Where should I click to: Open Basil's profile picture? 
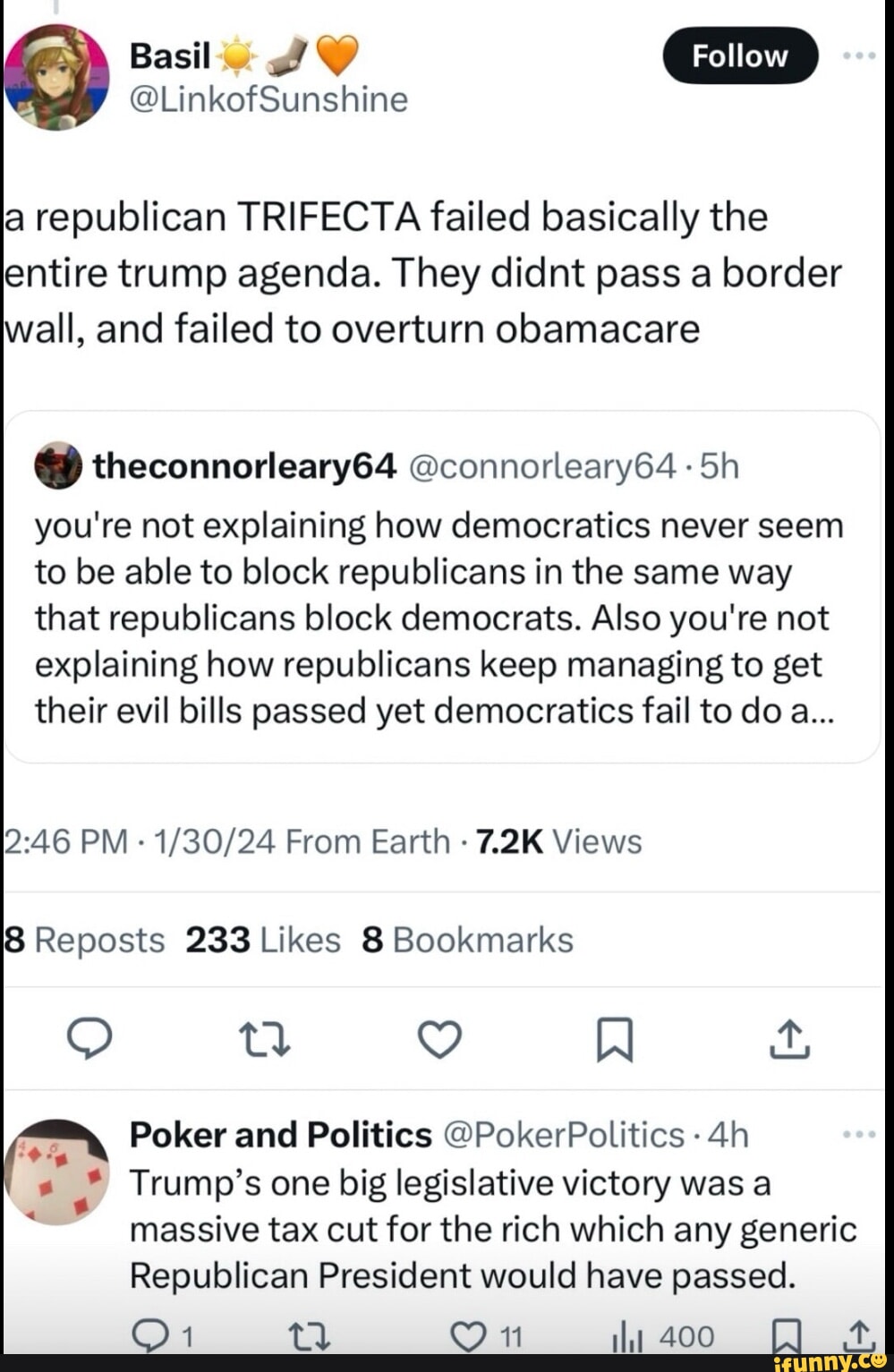[56, 77]
